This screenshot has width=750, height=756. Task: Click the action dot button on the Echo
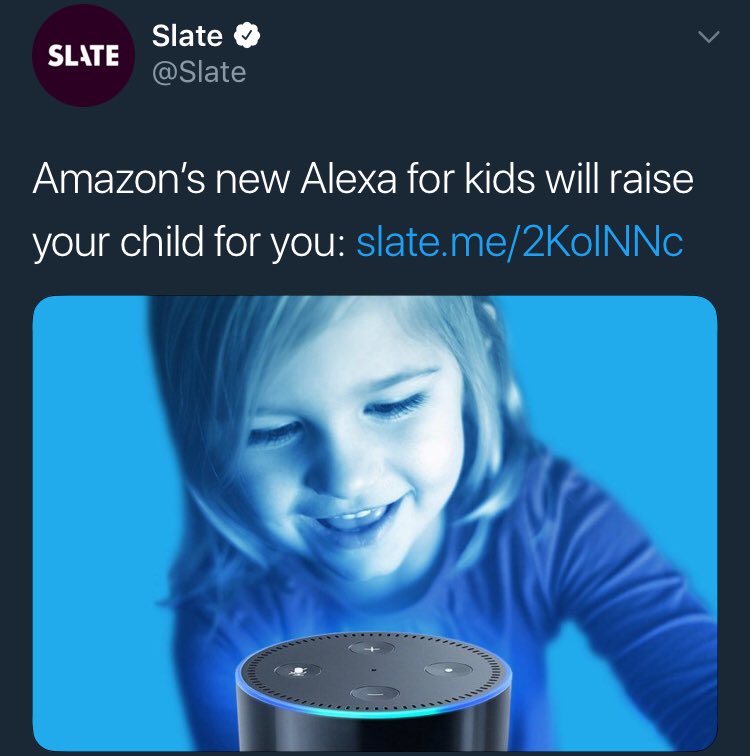449,670
